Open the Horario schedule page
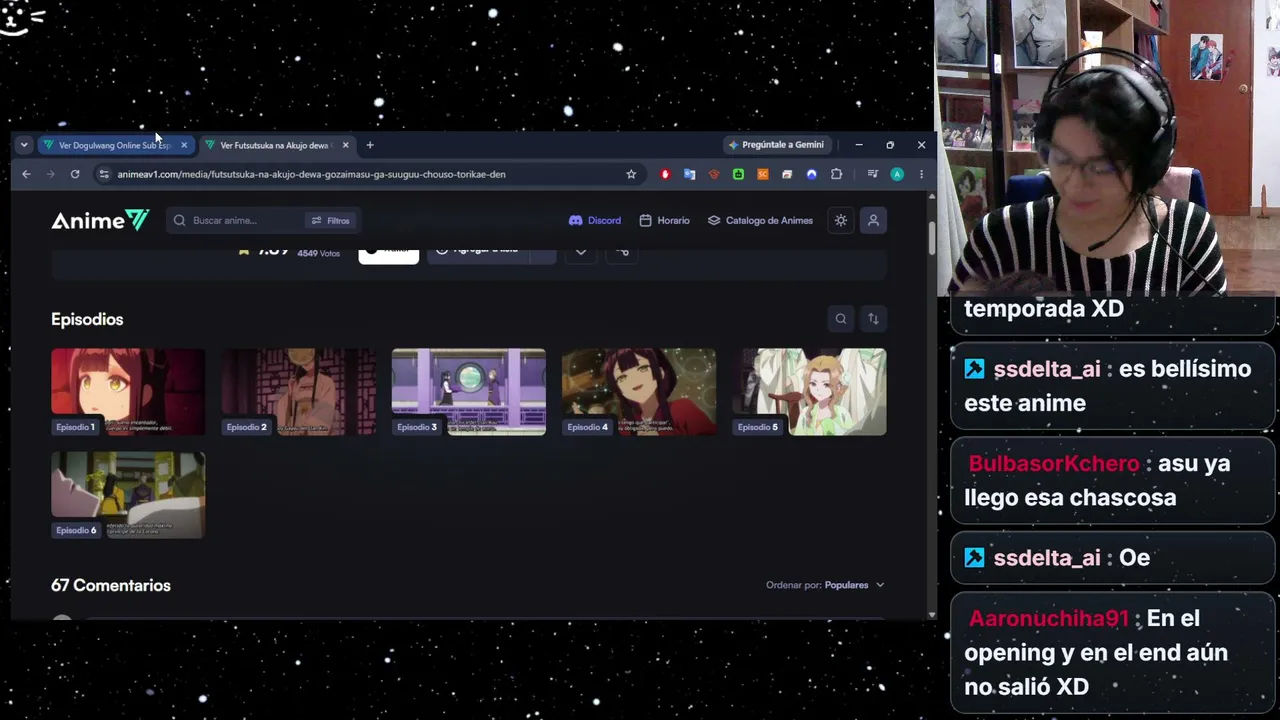This screenshot has width=1280, height=720. point(664,220)
